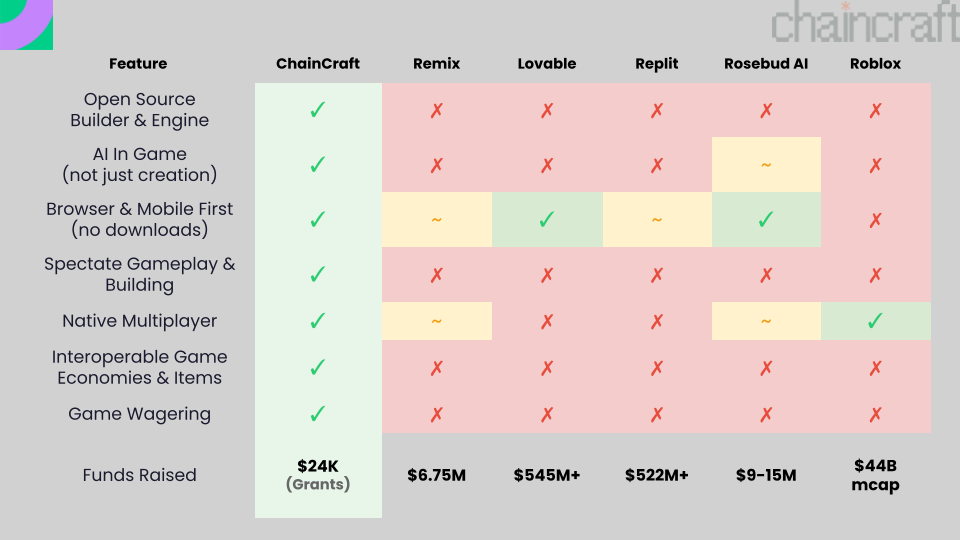Click Lovable's $545M+ funds value
The image size is (960, 540).
click(547, 475)
